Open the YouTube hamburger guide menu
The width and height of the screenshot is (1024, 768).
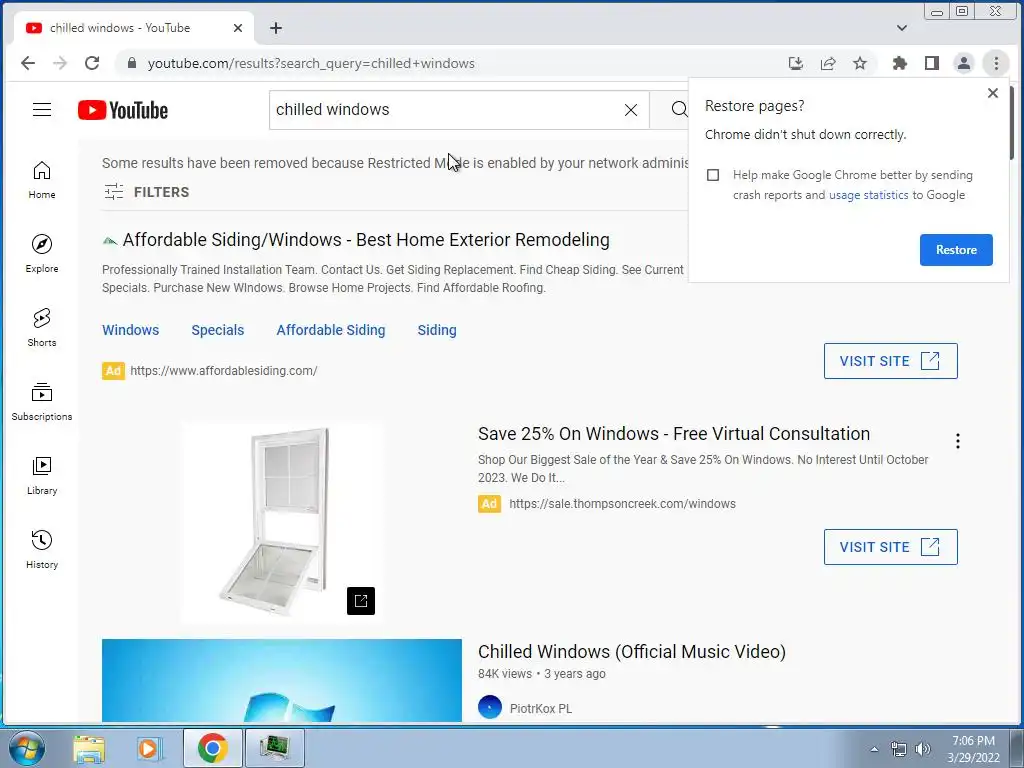(x=42, y=110)
